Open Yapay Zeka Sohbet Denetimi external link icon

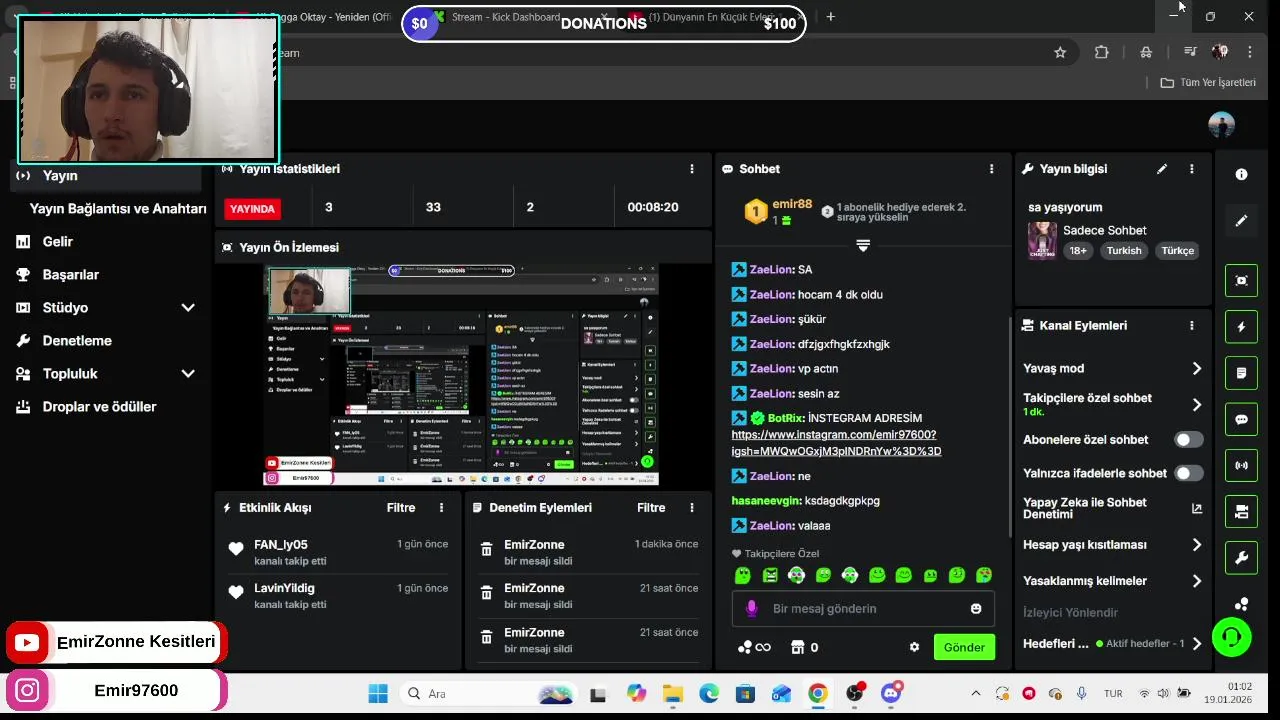1196,508
